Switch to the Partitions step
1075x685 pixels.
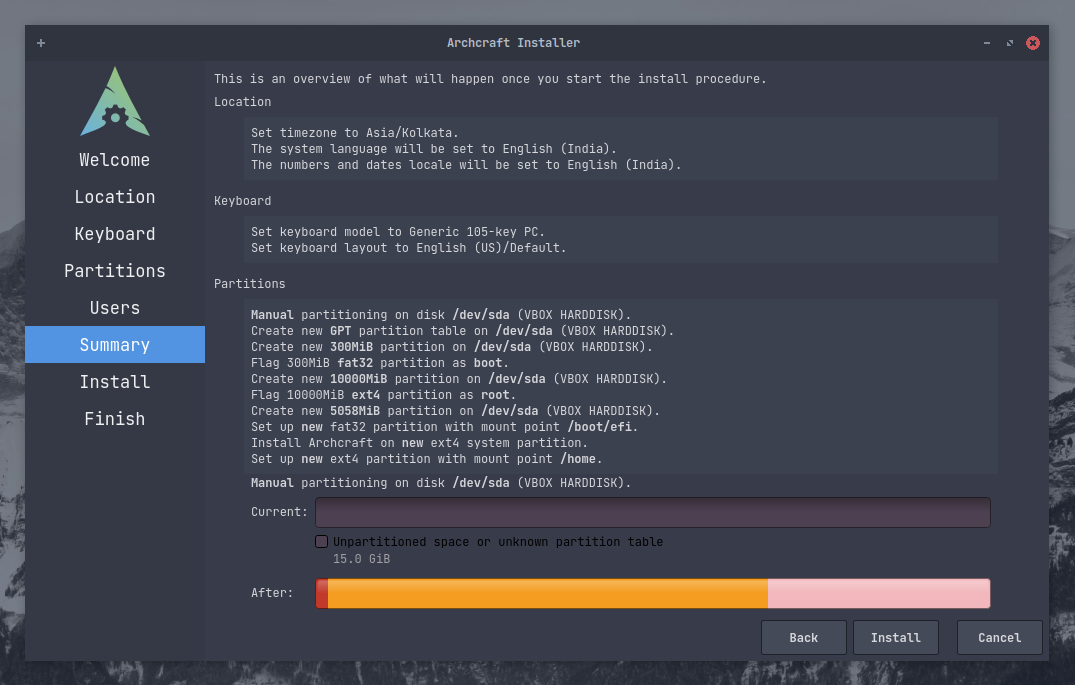pyautogui.click(x=114, y=271)
